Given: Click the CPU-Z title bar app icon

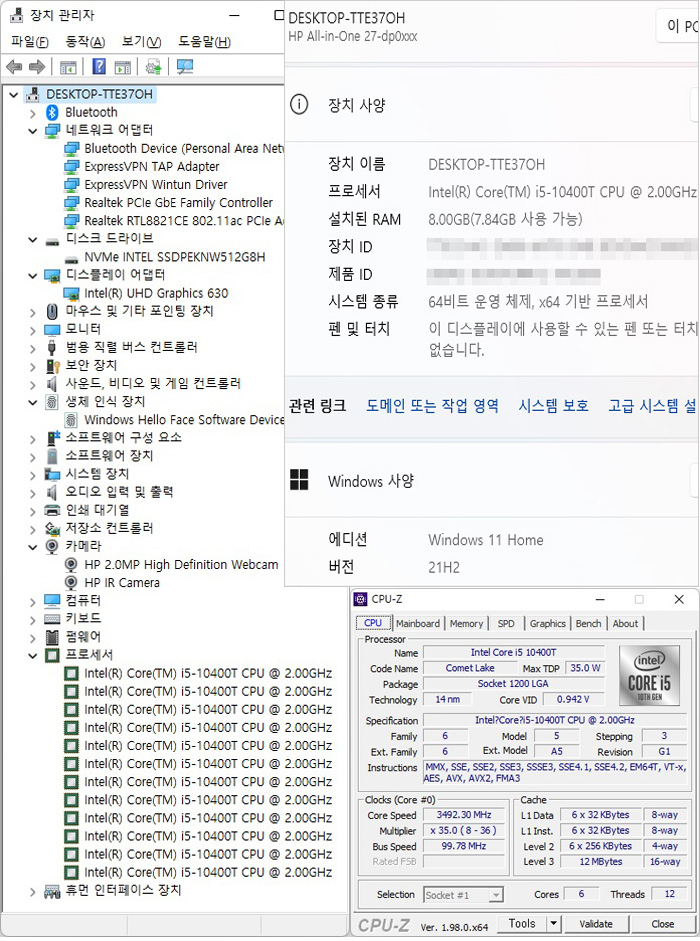Looking at the screenshot, I should tap(361, 599).
